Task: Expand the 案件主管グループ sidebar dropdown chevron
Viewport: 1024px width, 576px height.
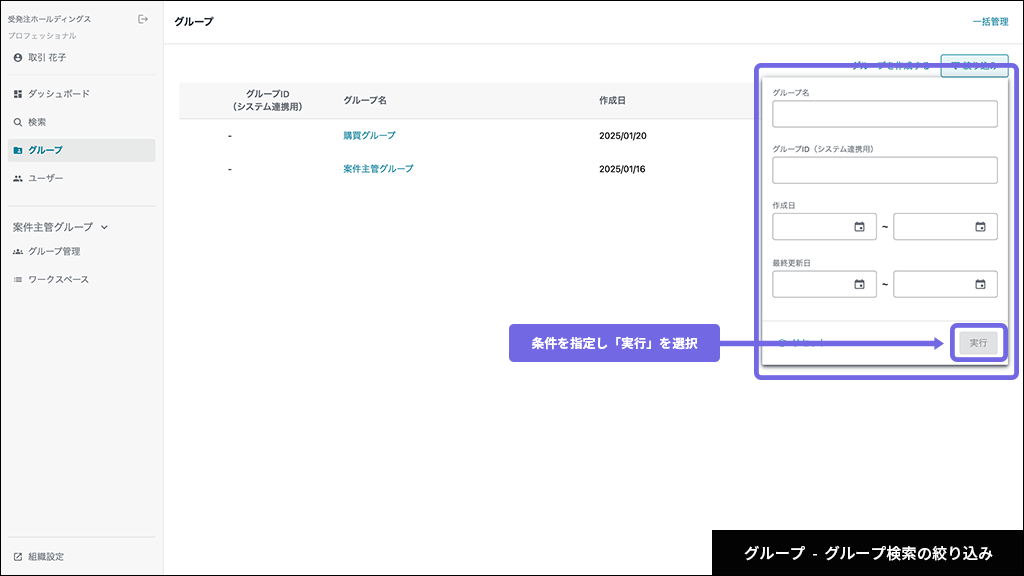Action: pyautogui.click(x=104, y=227)
